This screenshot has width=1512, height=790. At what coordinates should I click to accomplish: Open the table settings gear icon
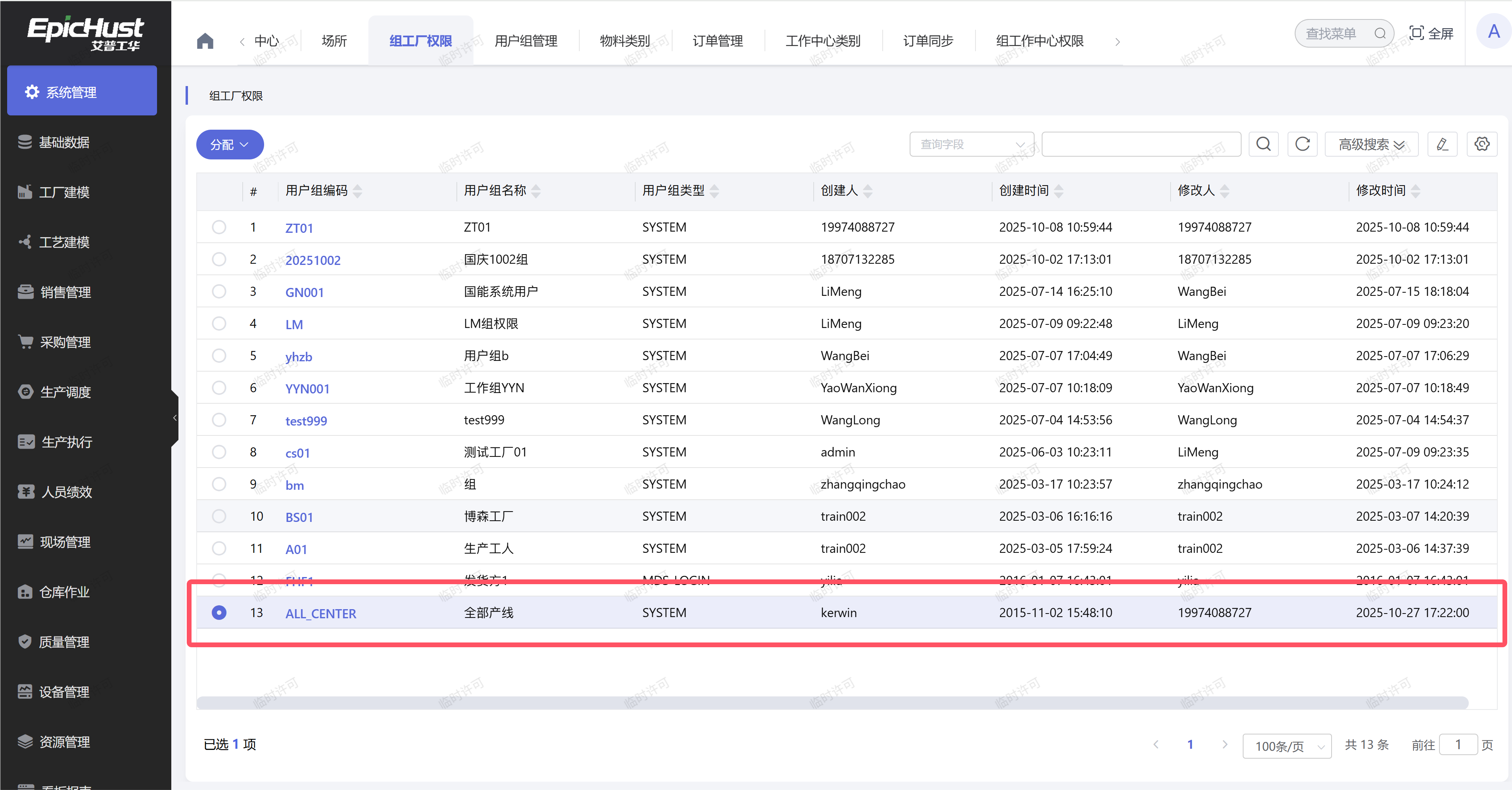1481,144
